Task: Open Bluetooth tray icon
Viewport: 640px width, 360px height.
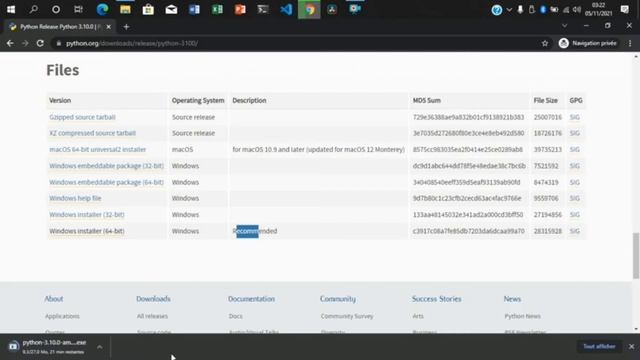Action: [x=543, y=9]
